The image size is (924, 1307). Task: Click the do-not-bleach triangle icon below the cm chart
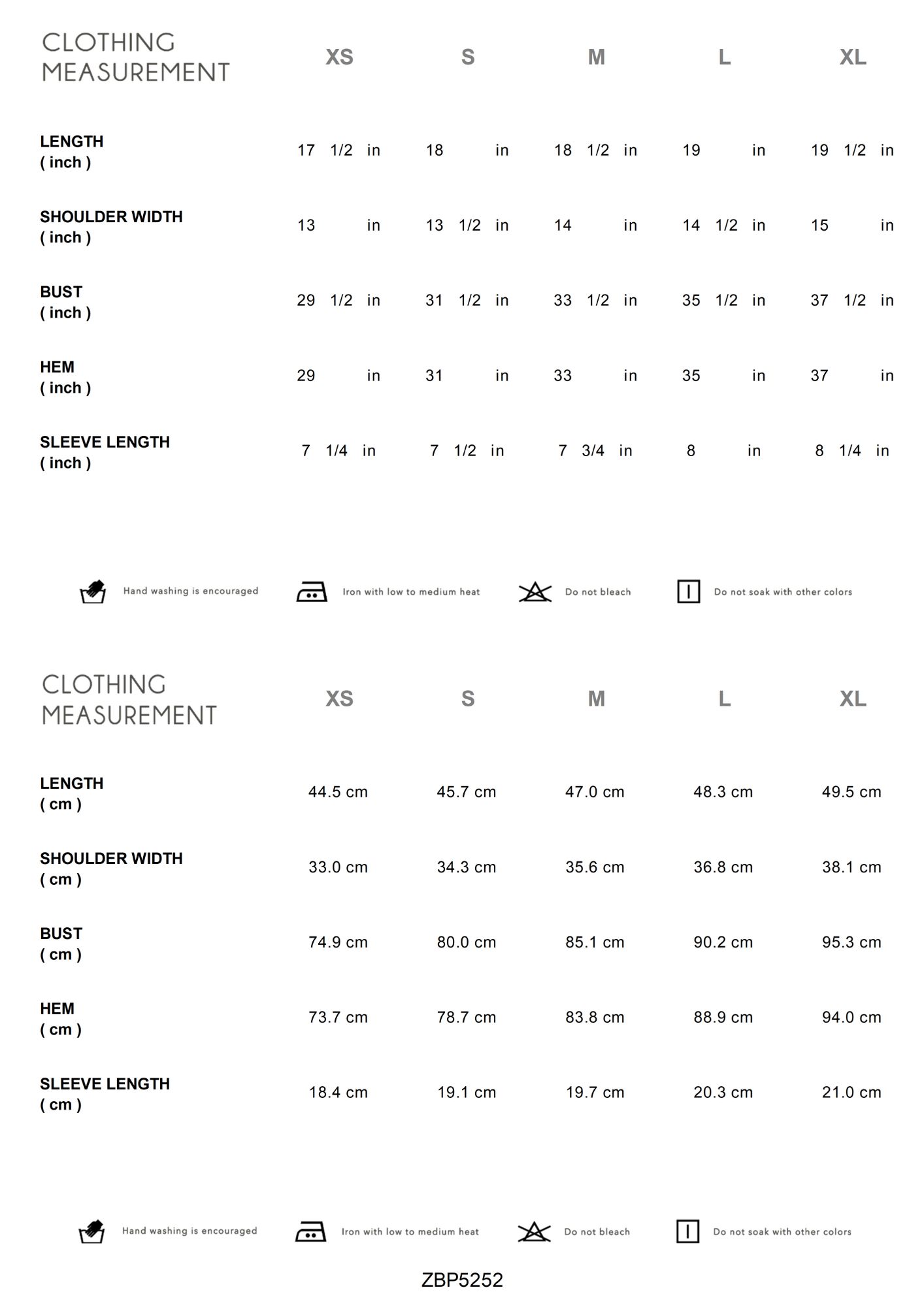pos(534,1232)
